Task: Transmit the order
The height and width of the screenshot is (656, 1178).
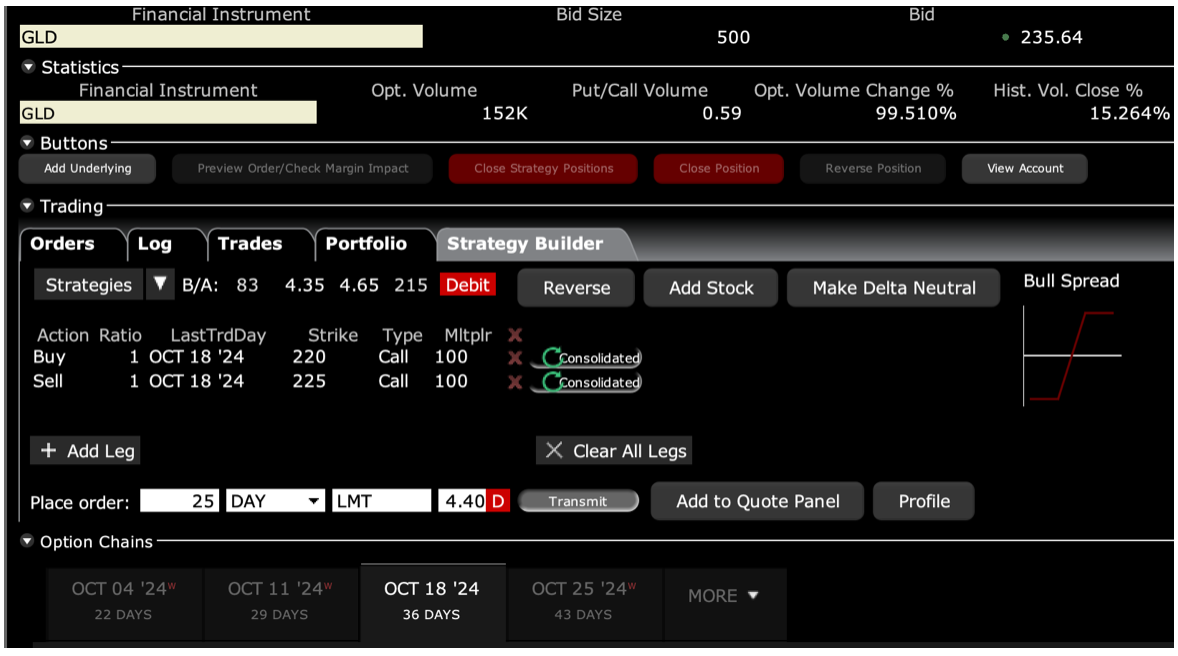Action: click(x=578, y=501)
